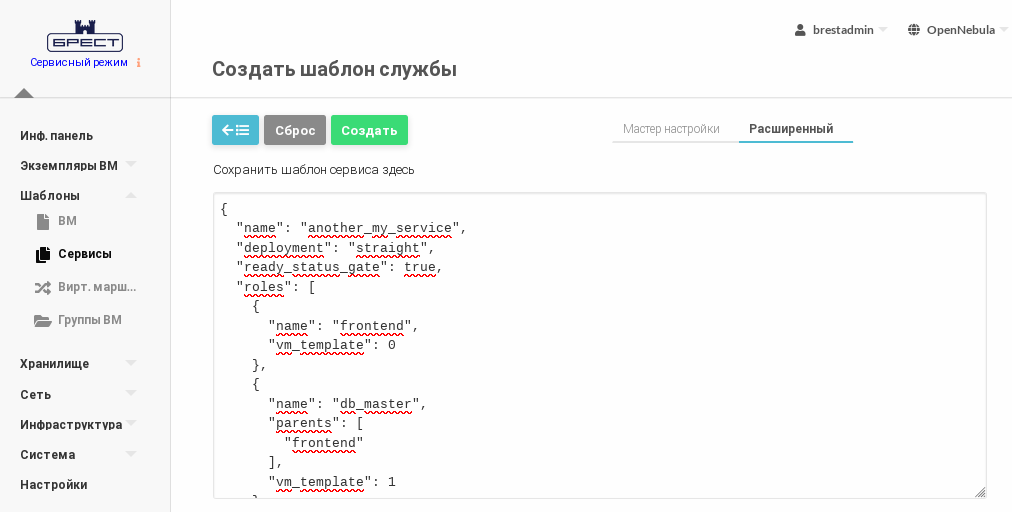Click the Брест logo at top
Image resolution: width=1012 pixels, height=512 pixels.
coord(85,37)
